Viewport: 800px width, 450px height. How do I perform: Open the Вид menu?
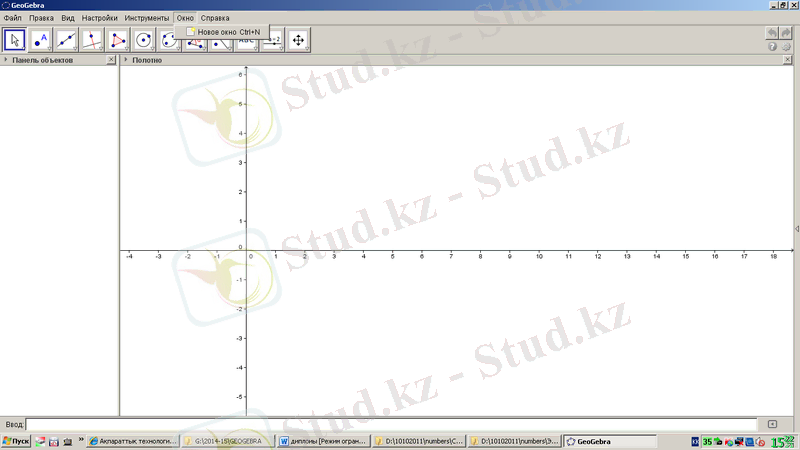click(68, 18)
